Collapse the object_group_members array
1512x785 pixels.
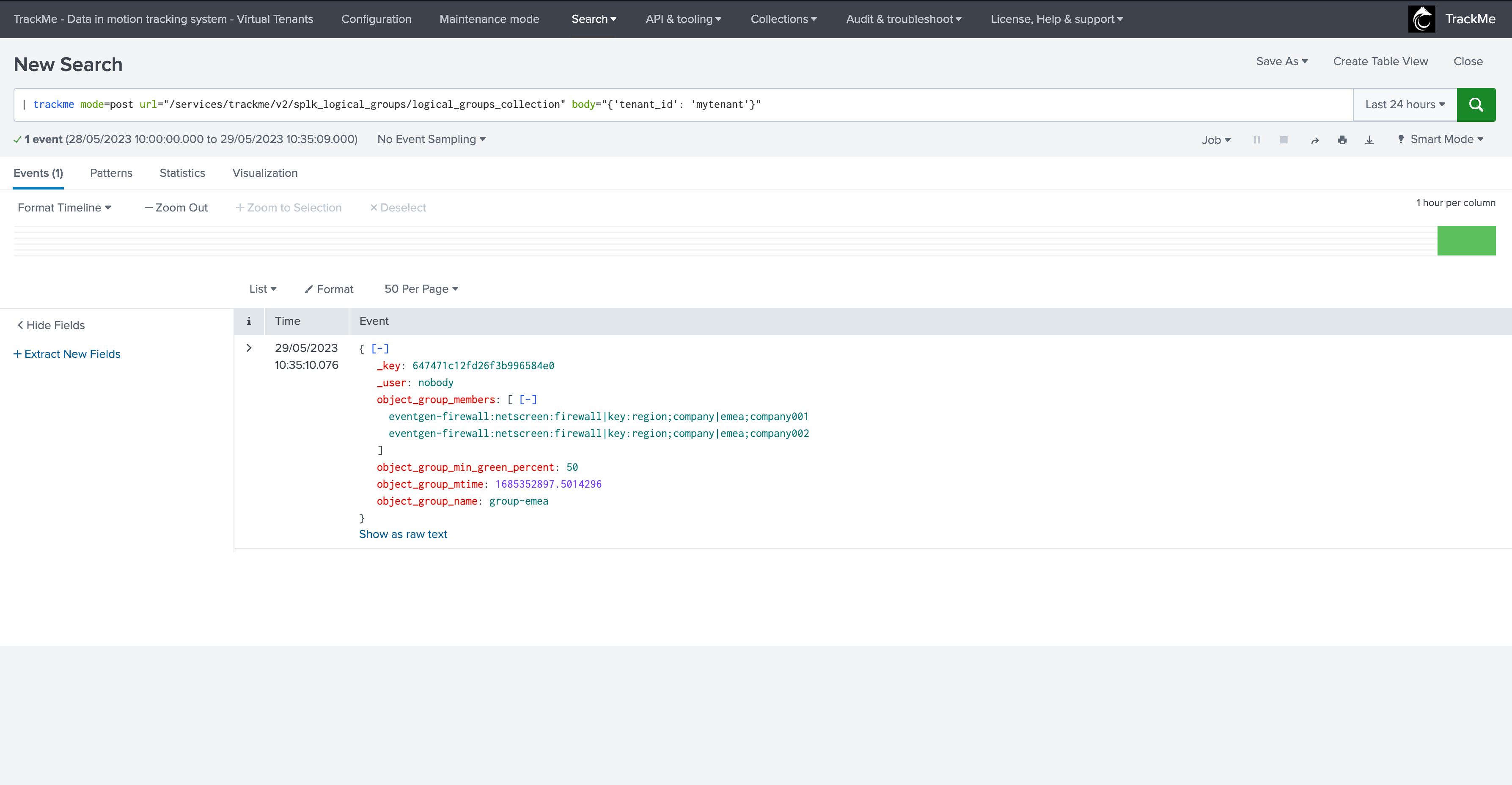(528, 400)
